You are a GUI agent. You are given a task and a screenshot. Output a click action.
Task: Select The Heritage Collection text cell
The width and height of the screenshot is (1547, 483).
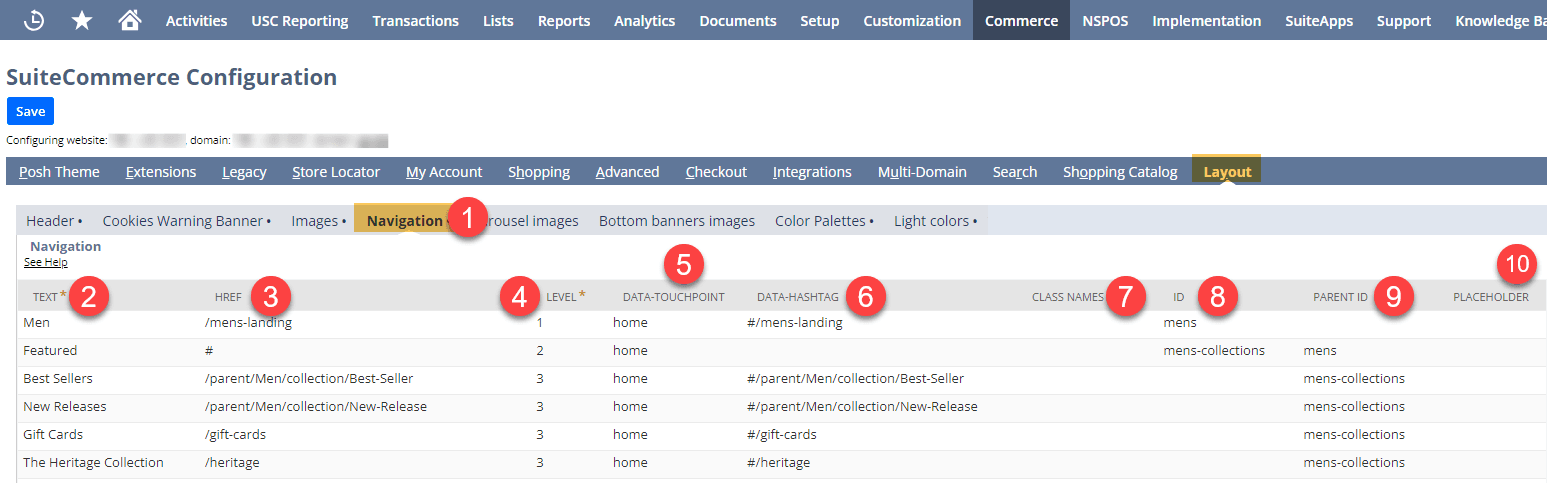pyautogui.click(x=93, y=463)
